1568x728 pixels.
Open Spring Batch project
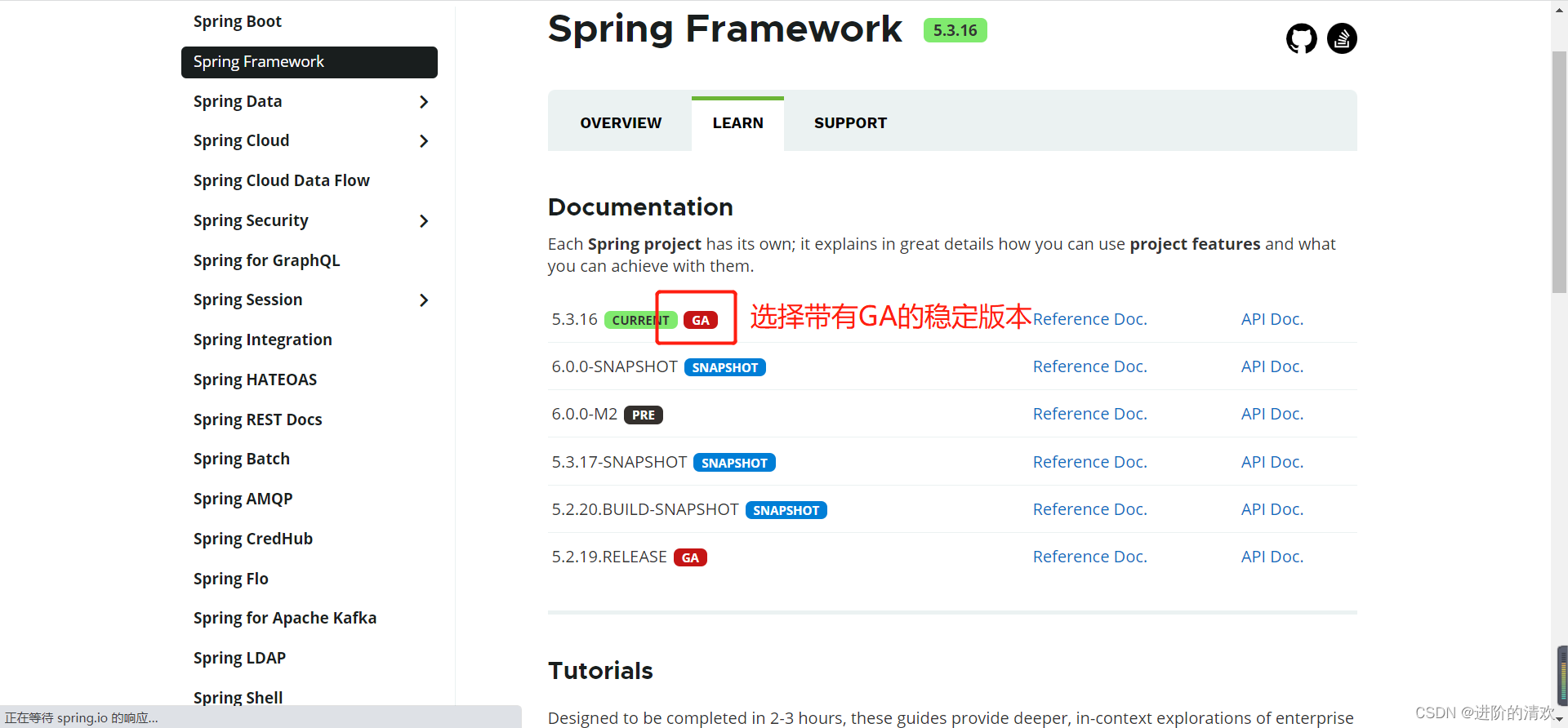[x=241, y=459]
